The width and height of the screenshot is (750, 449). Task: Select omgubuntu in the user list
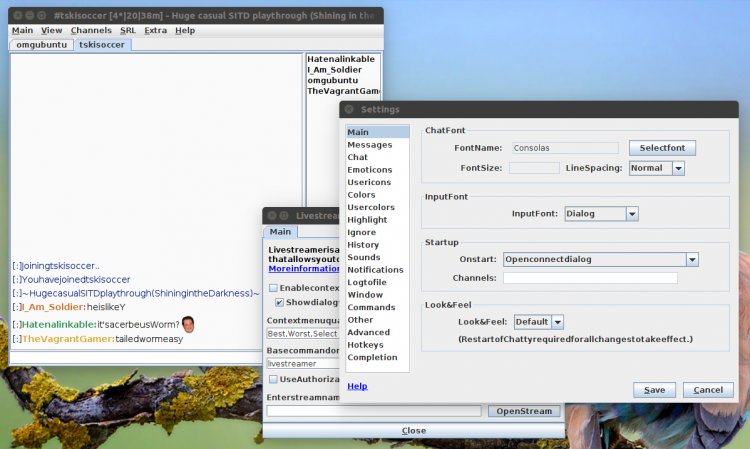[332, 80]
